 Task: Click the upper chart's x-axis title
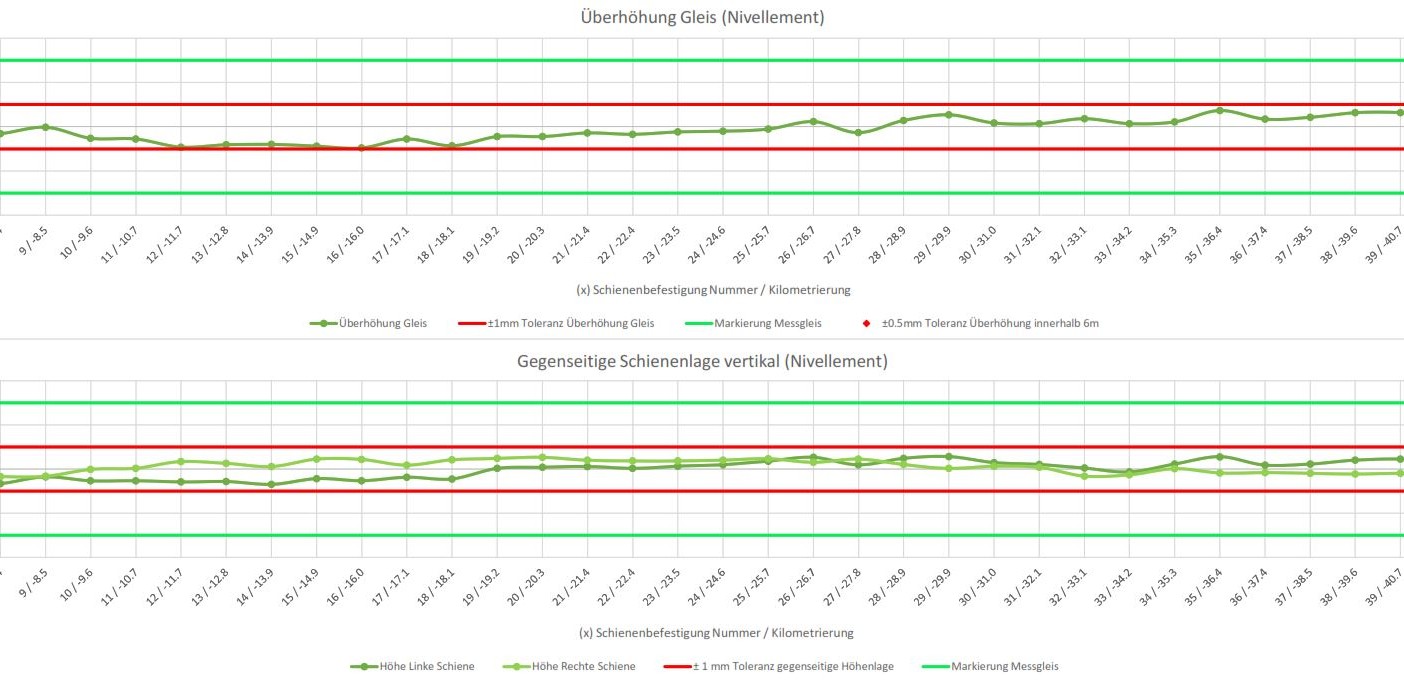(714, 290)
